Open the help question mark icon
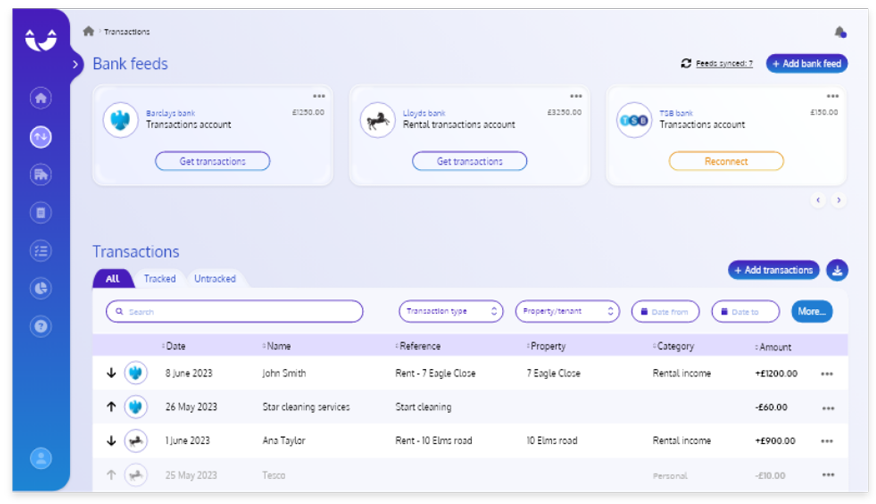 click(x=40, y=326)
